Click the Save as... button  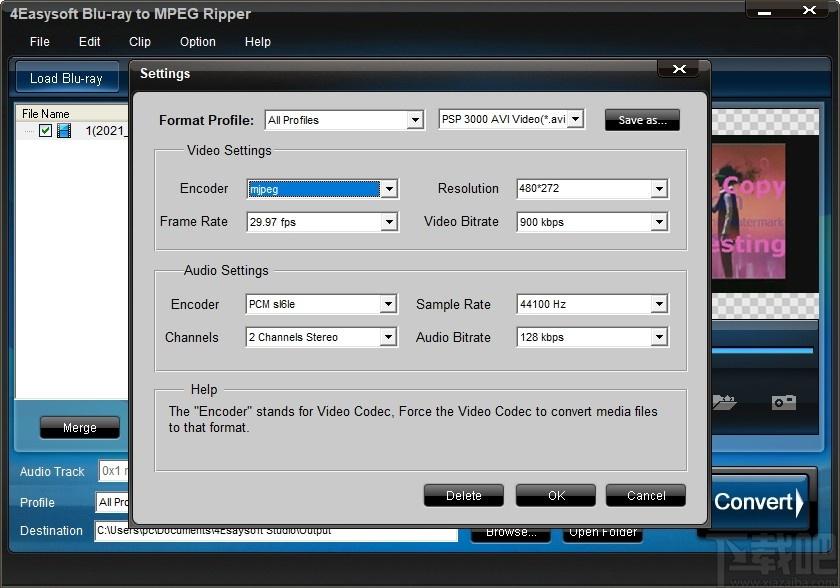642,120
